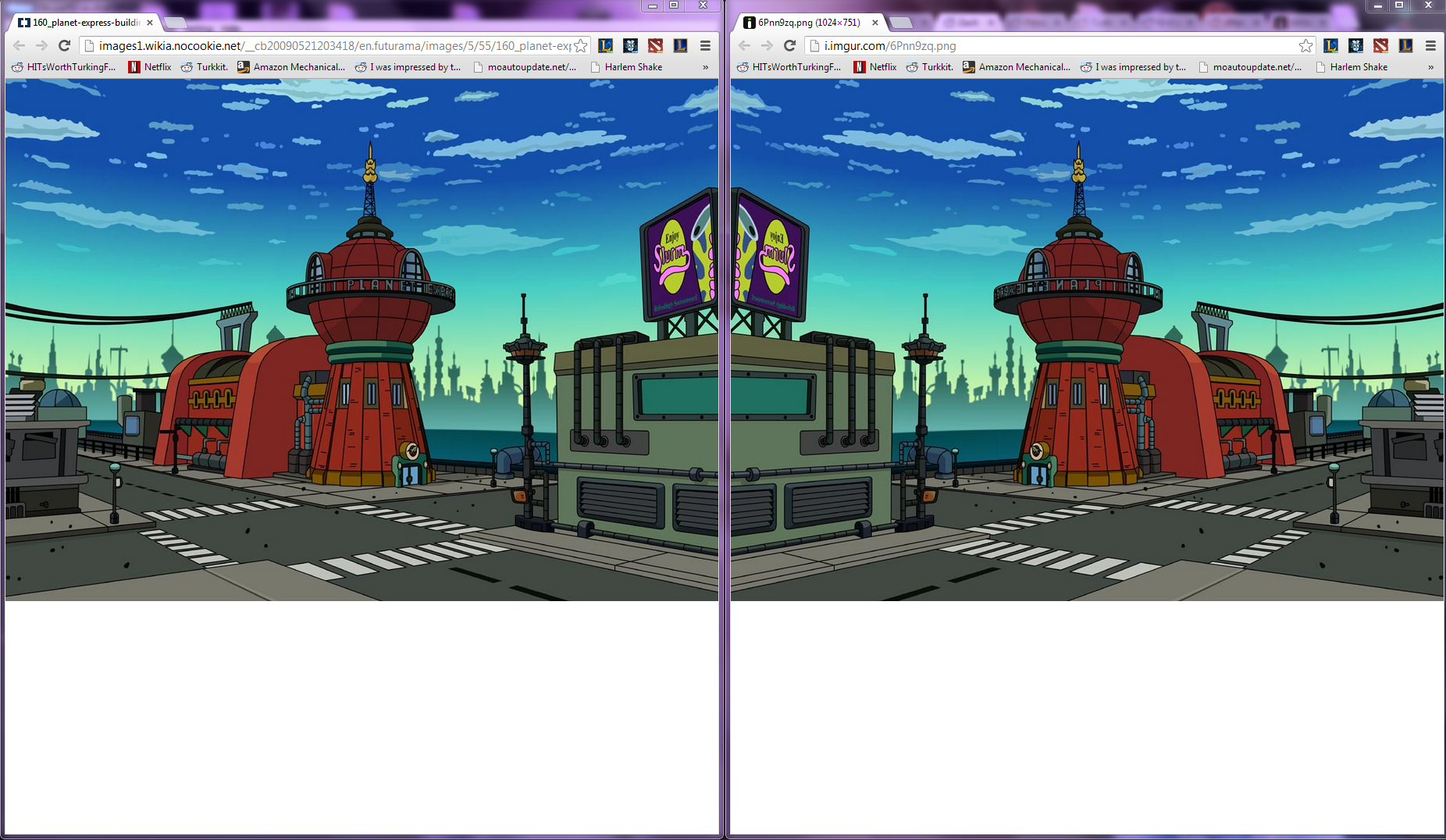Open HITsWorthTurkingF... bookmark in wikia window
The image size is (1446, 840).
(63, 67)
